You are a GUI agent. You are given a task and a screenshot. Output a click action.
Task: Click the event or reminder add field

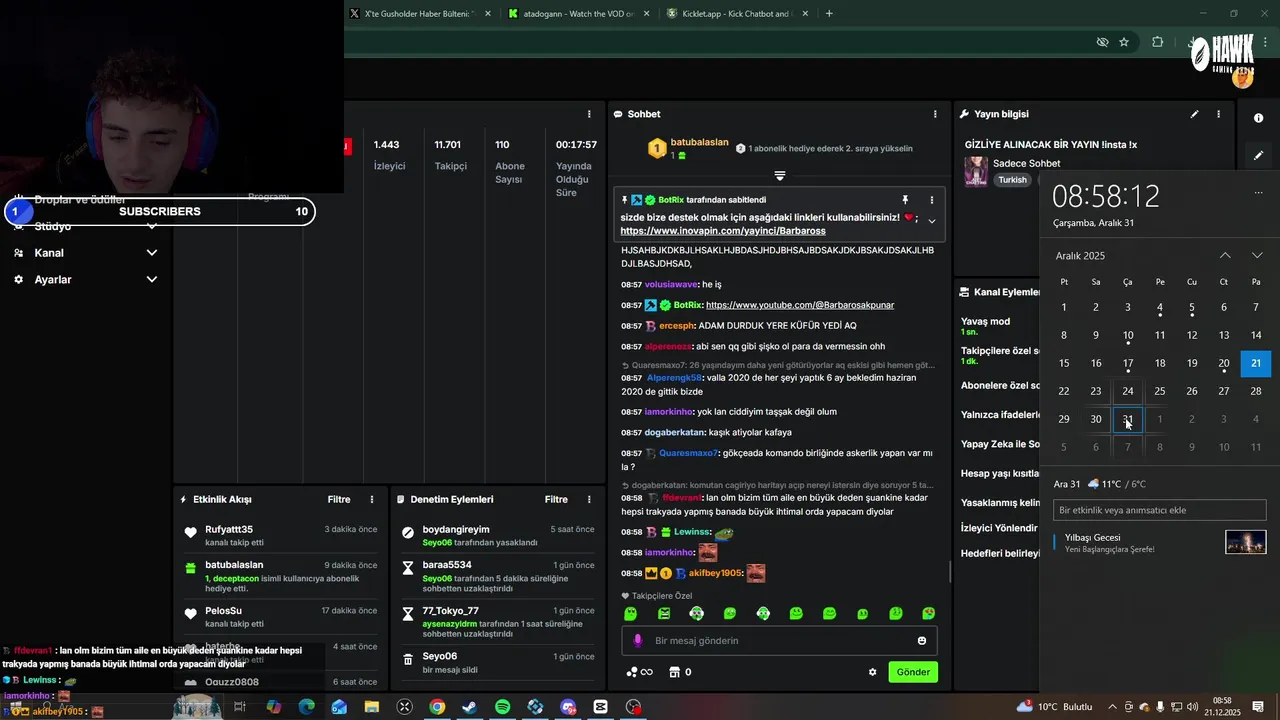point(1160,510)
